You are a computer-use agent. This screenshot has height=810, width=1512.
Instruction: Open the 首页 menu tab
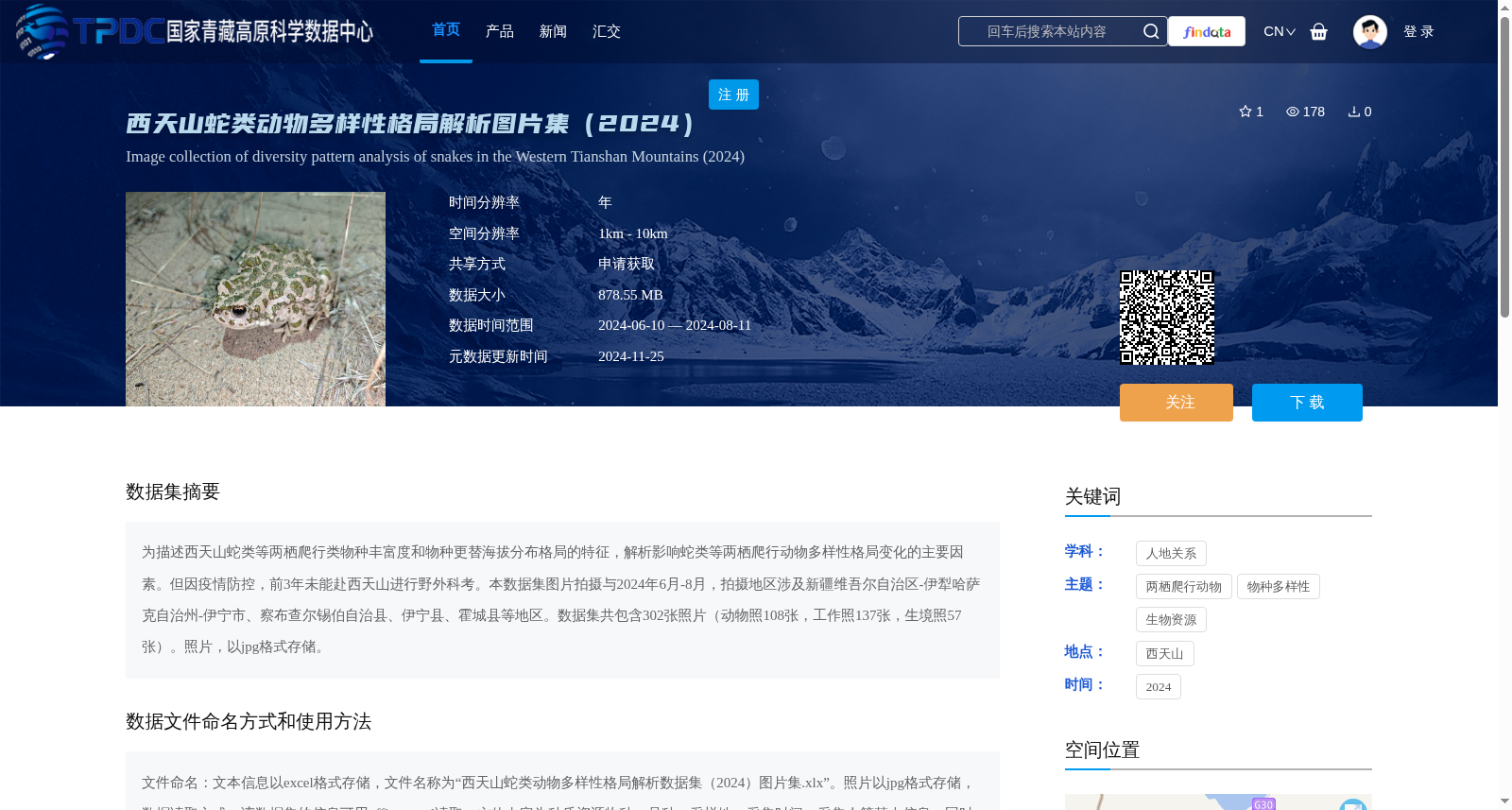point(446,30)
